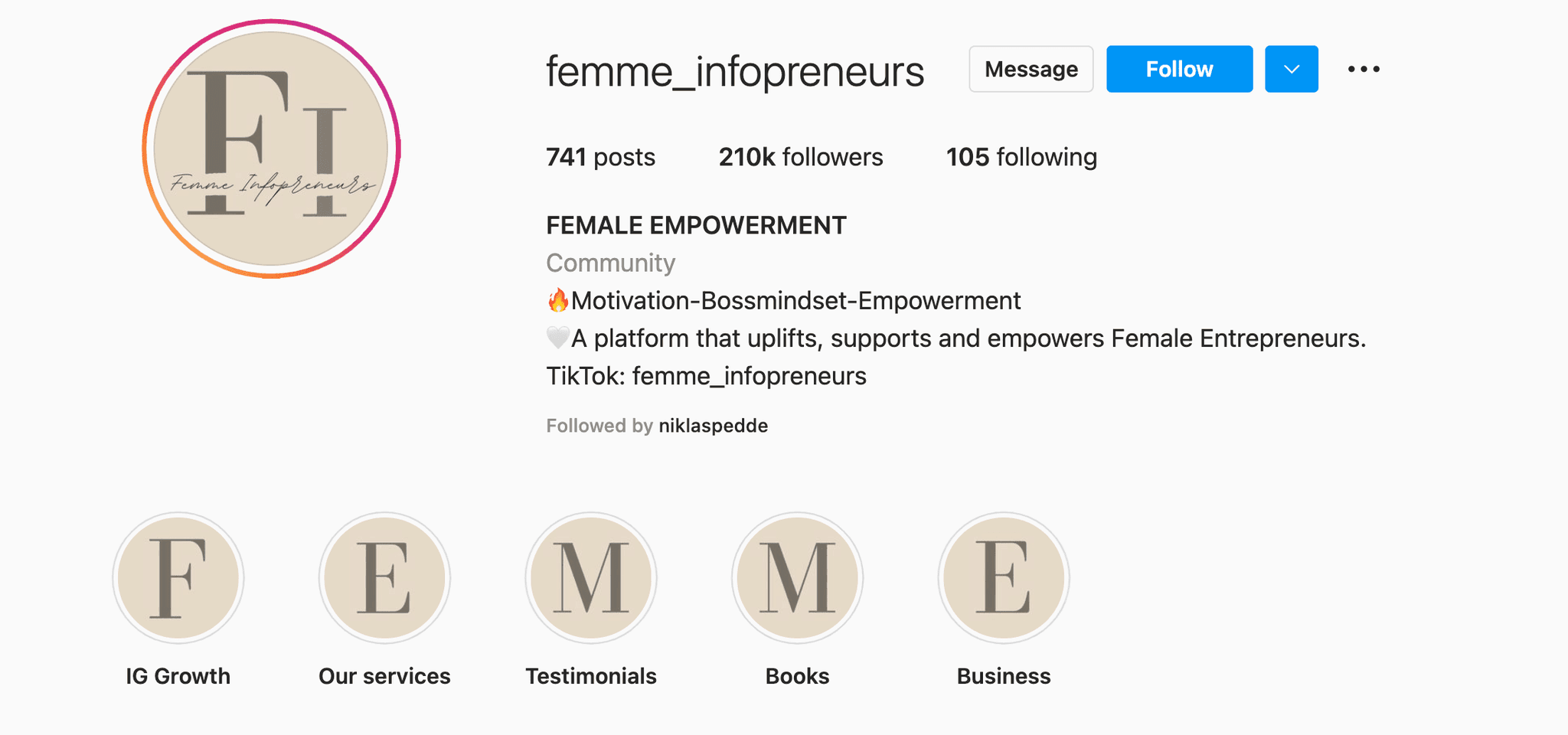1568x735 pixels.
Task: Click the femme_infopreneurs username heading
Action: 735,72
